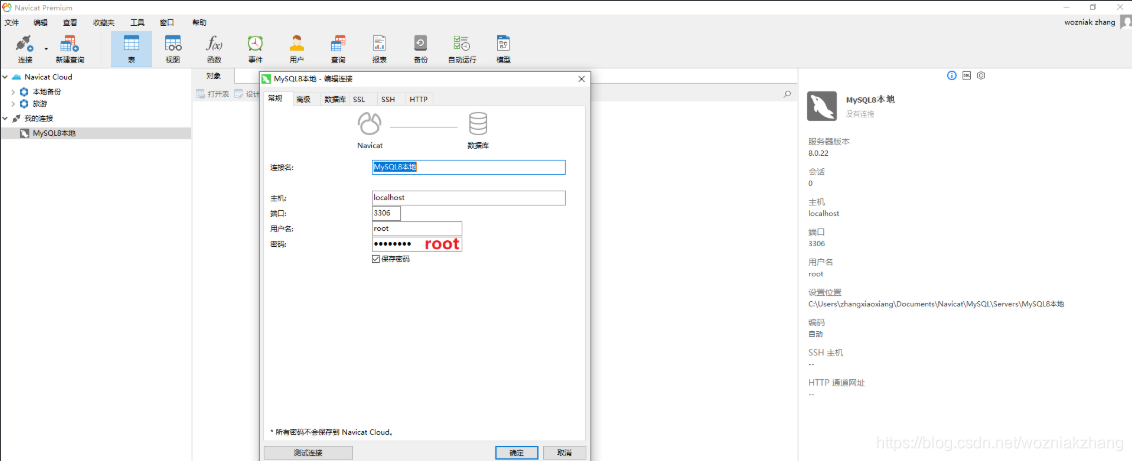Open the 收藏夹 favorites menu

(104, 22)
